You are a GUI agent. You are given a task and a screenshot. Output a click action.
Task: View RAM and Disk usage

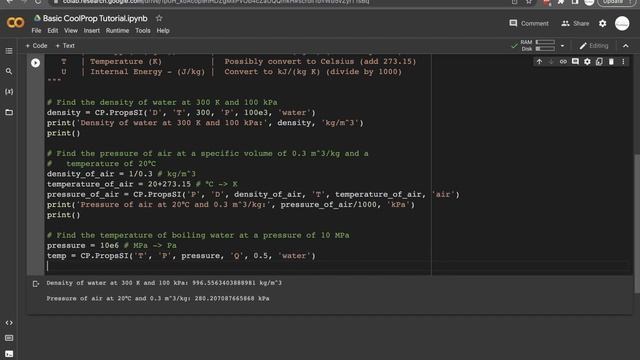tap(538, 45)
